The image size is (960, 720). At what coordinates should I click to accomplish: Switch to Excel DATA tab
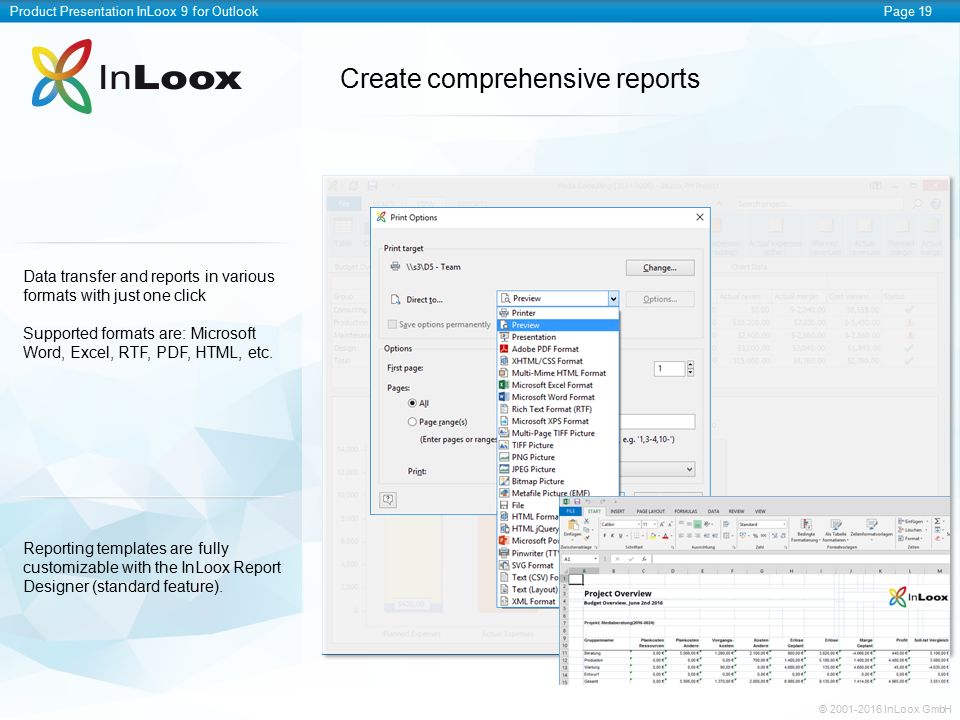point(713,511)
